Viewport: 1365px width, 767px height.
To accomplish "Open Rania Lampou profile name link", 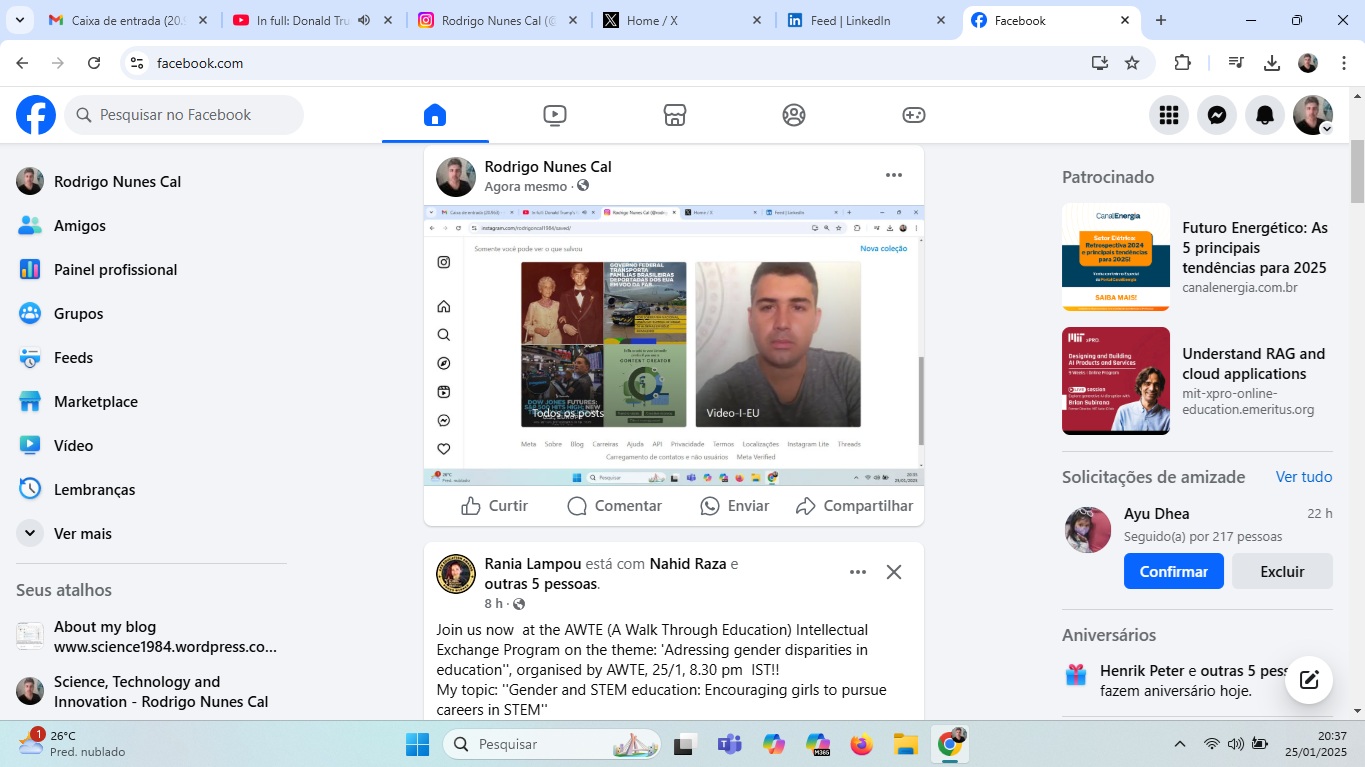I will click(x=533, y=564).
